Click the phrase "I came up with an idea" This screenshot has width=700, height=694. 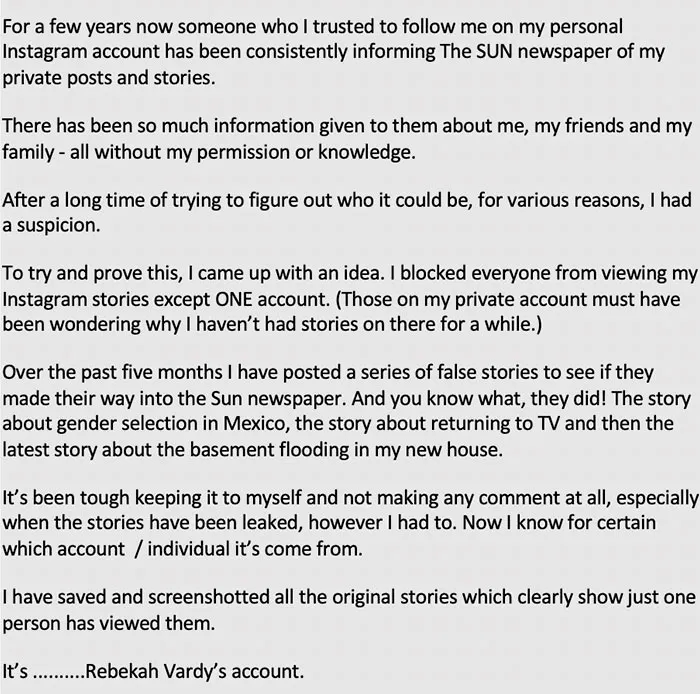click(x=286, y=273)
